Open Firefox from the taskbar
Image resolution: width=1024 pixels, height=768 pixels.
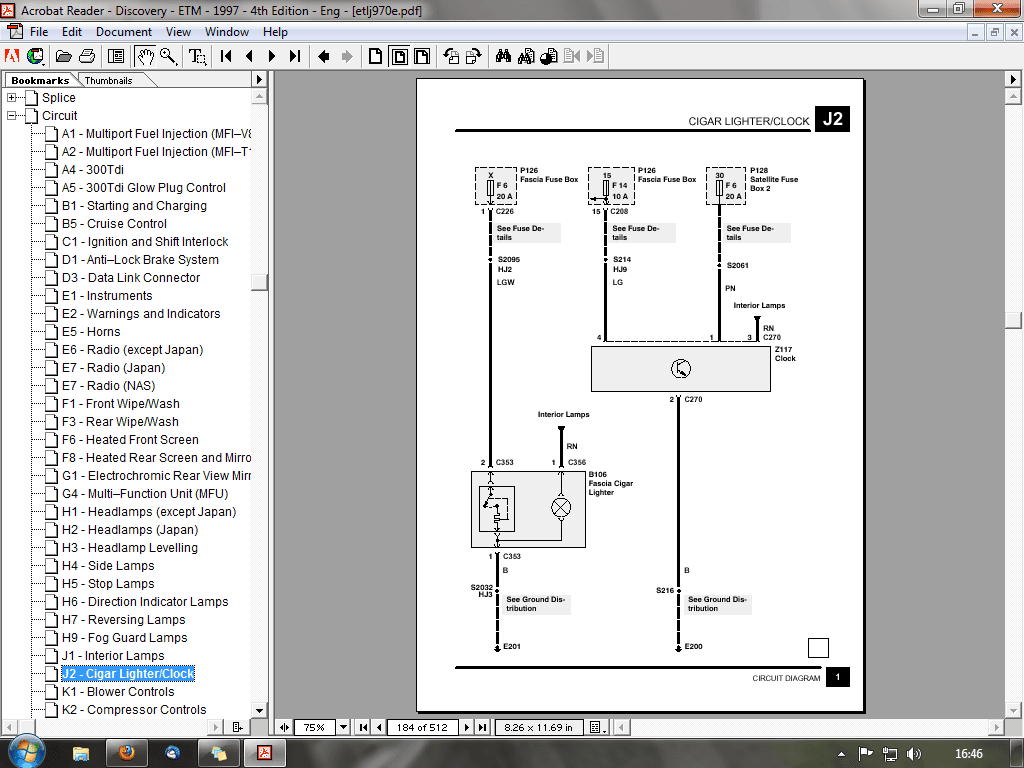pyautogui.click(x=127, y=753)
